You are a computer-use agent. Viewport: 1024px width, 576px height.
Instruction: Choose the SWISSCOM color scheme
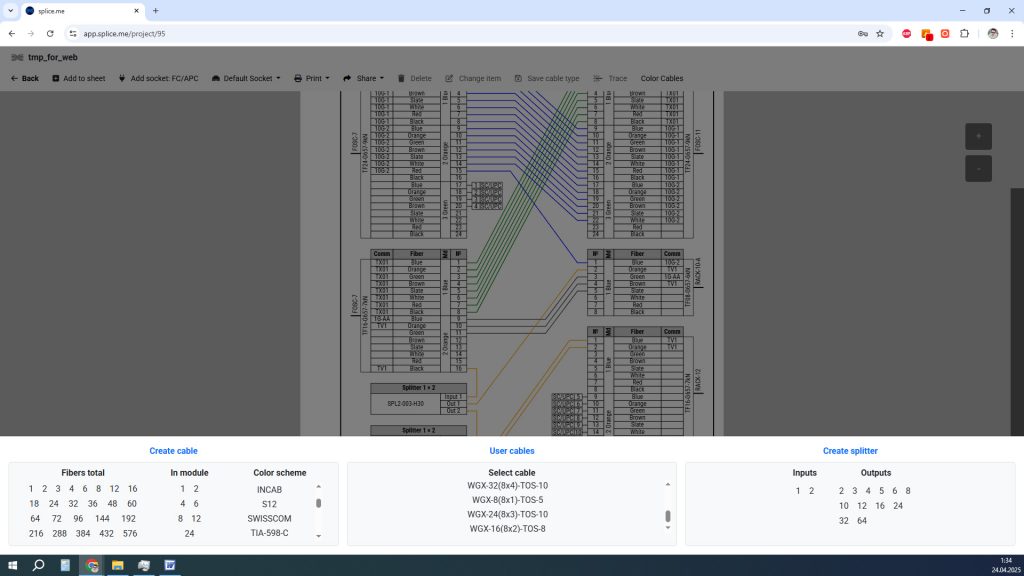point(269,519)
